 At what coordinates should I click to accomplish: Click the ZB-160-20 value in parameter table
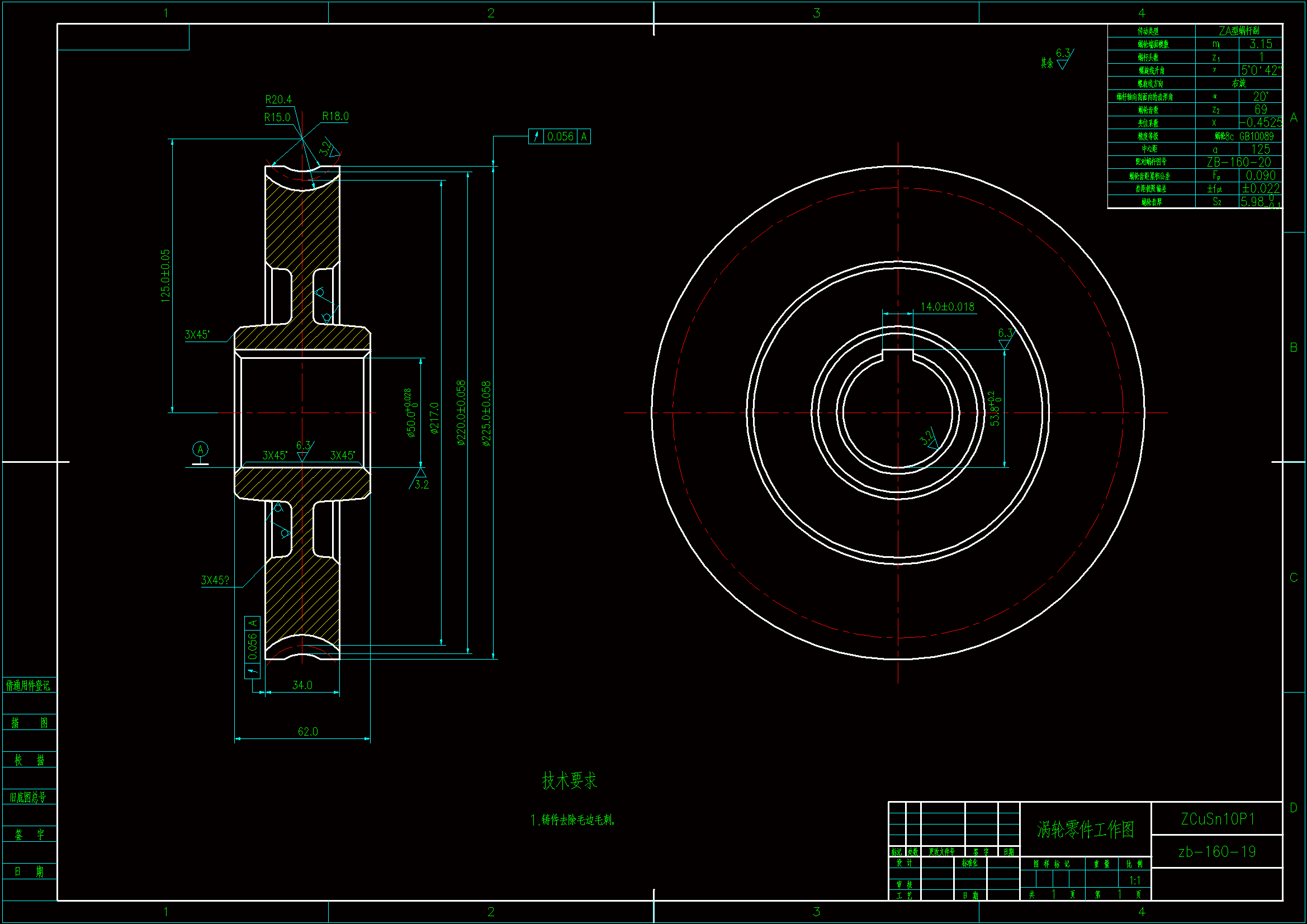[1239, 162]
